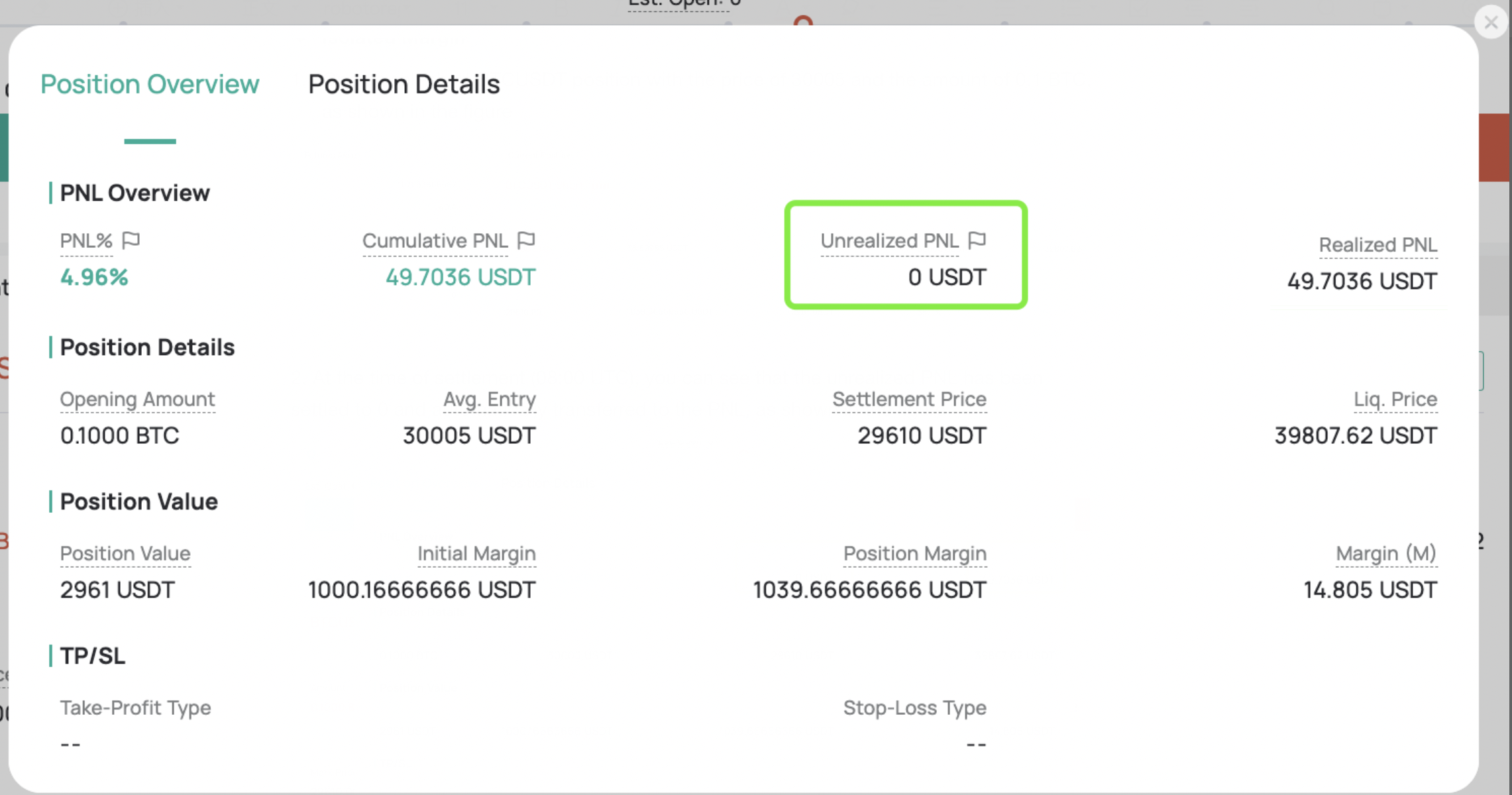
Task: Click the Unrealized PNL label
Action: (889, 240)
